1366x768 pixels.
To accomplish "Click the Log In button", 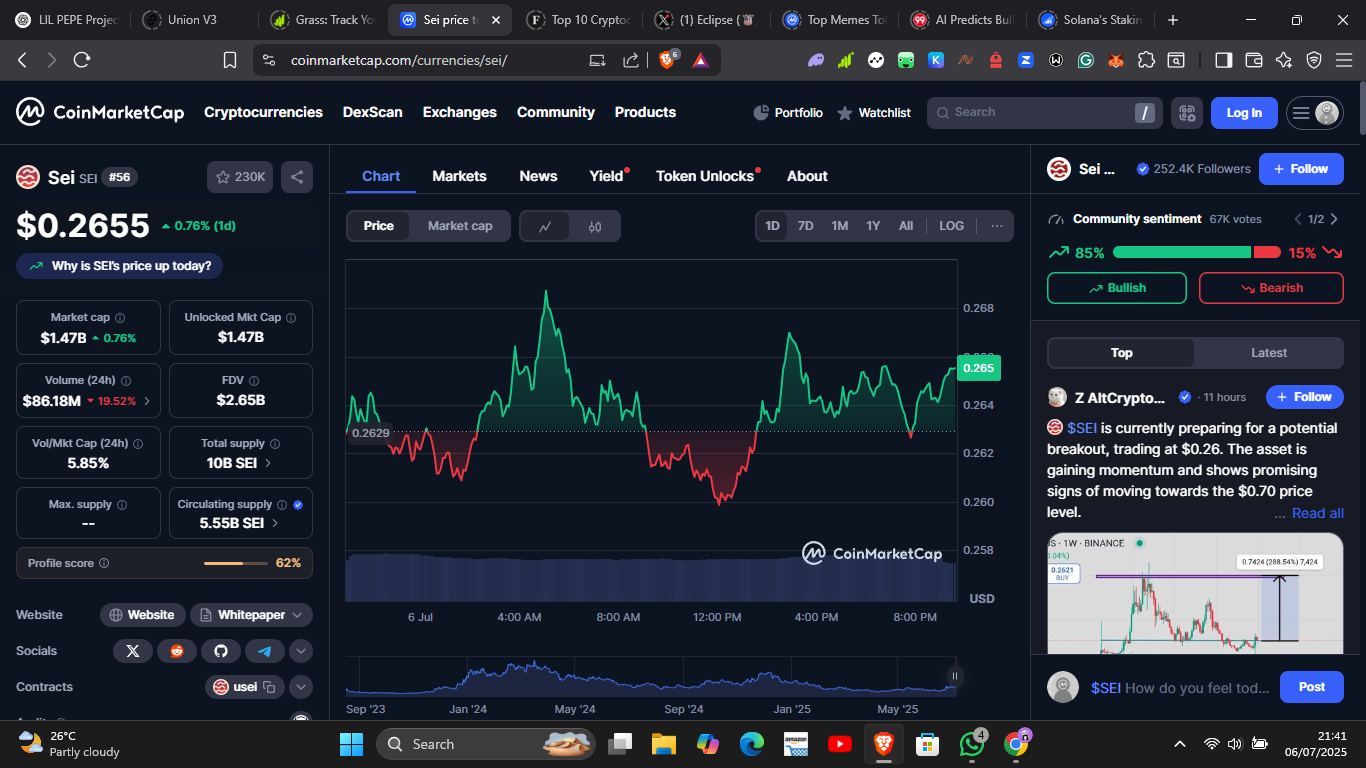I will [1244, 113].
